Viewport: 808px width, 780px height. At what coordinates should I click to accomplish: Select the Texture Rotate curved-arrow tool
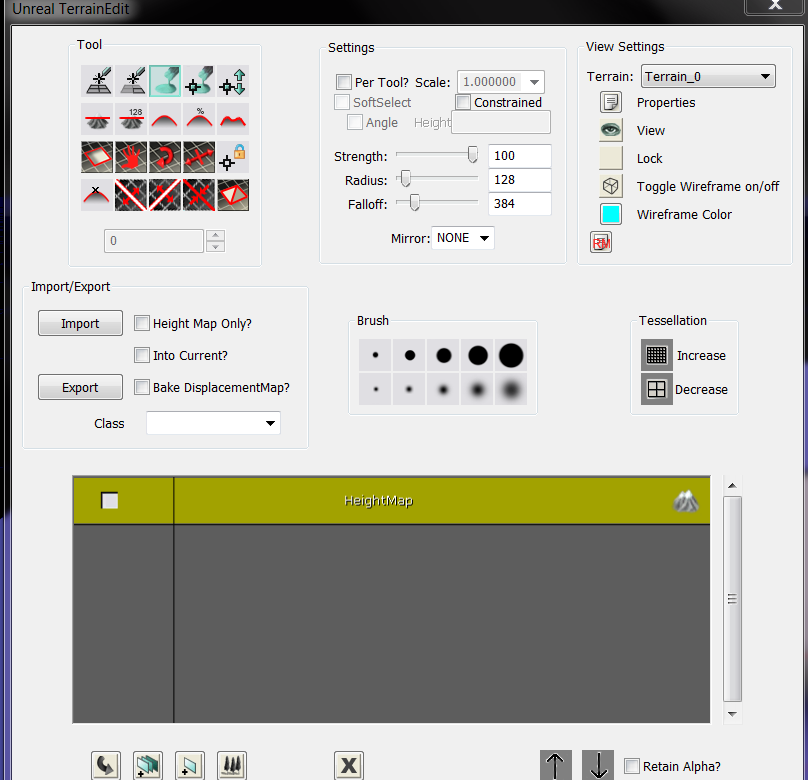click(165, 157)
